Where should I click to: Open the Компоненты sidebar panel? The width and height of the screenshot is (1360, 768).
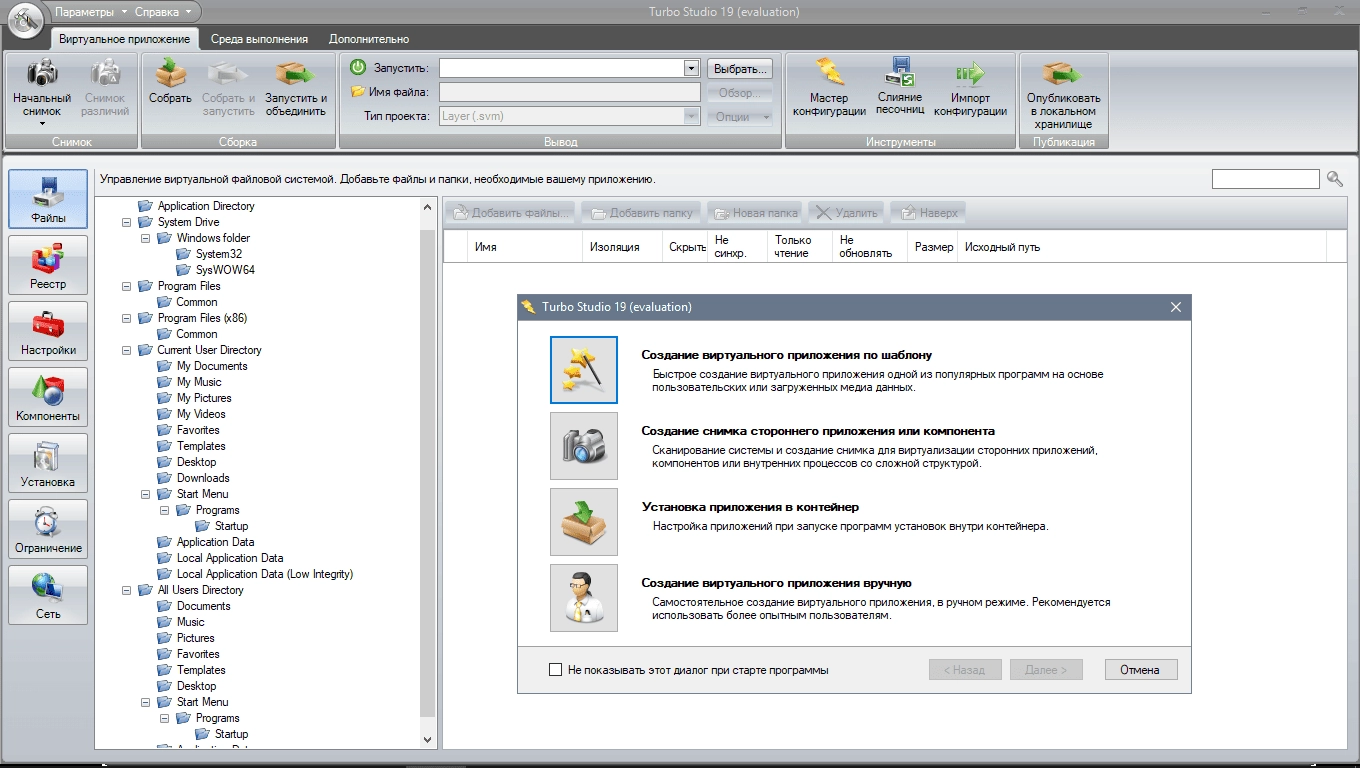pyautogui.click(x=48, y=397)
